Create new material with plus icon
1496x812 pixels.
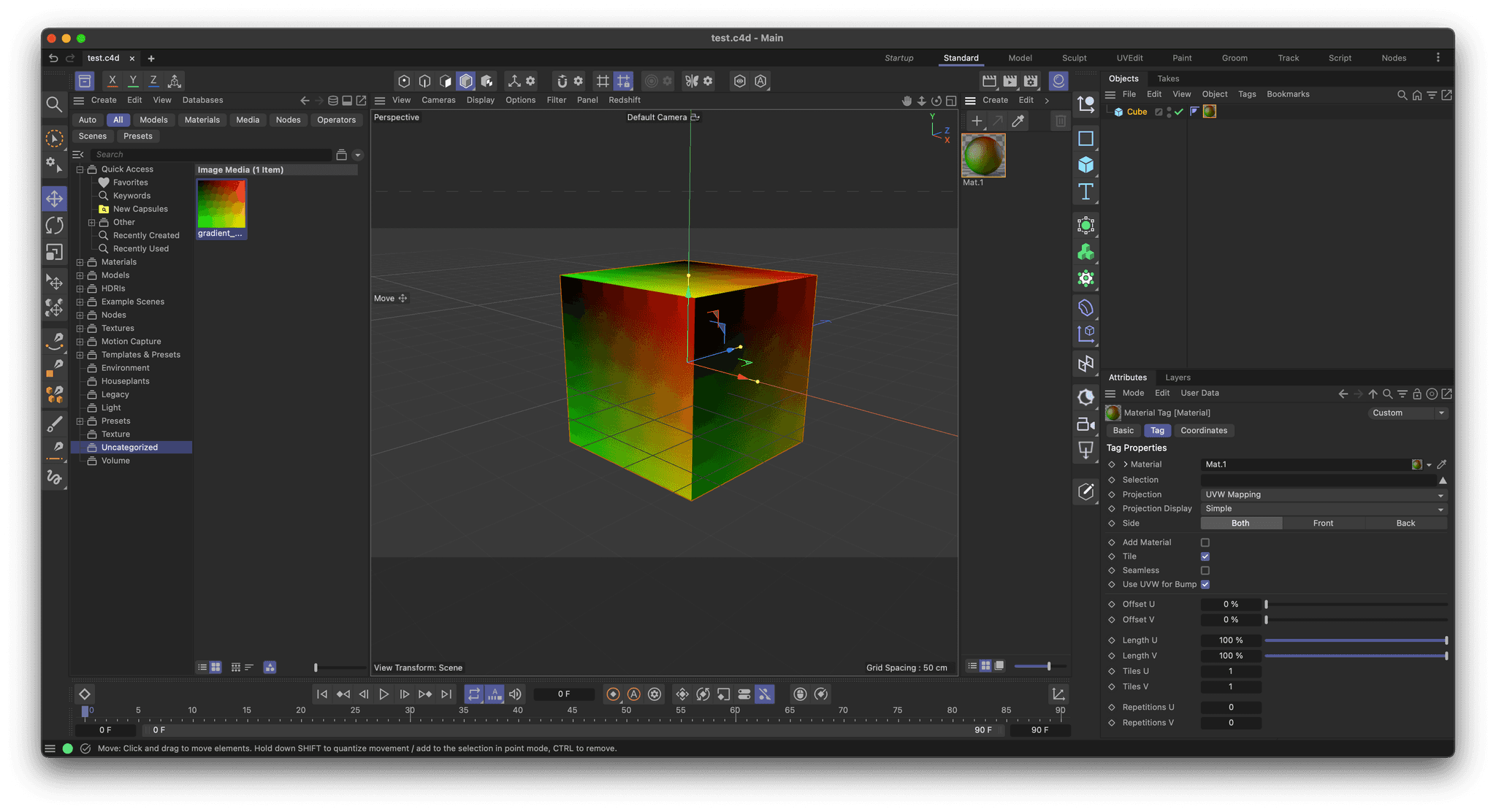point(977,121)
